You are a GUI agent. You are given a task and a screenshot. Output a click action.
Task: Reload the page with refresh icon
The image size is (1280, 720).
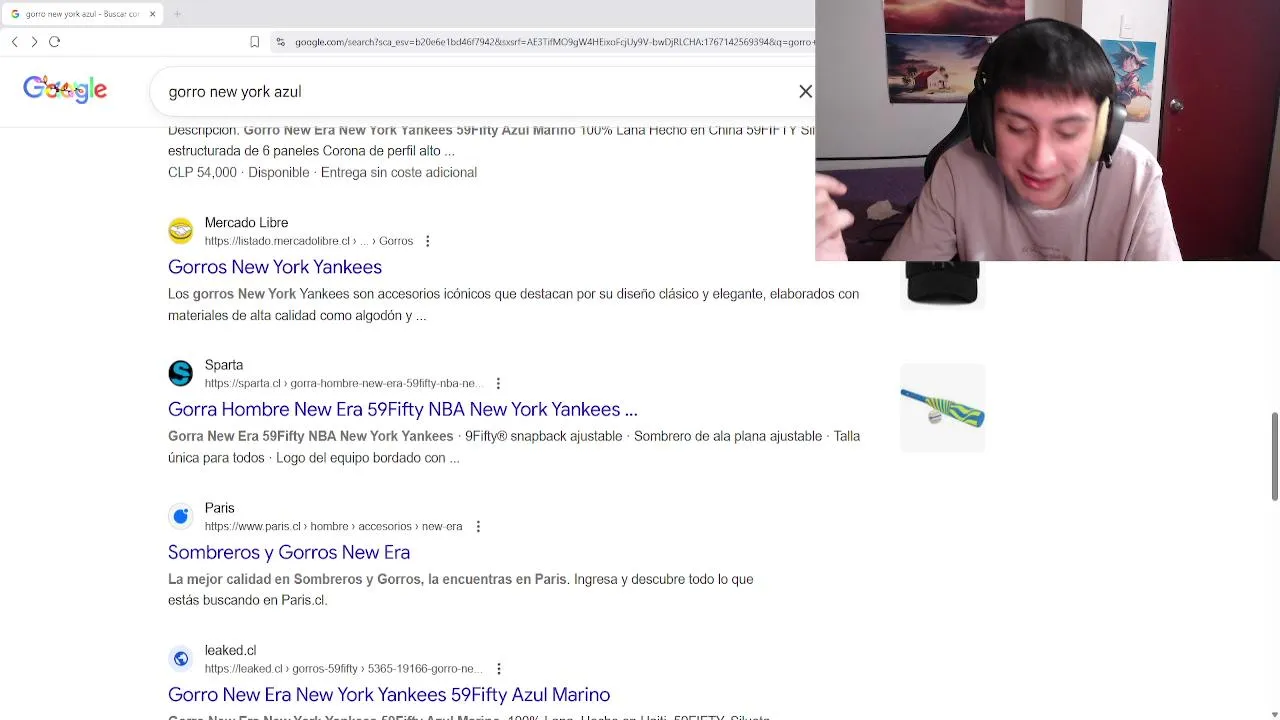tap(54, 41)
